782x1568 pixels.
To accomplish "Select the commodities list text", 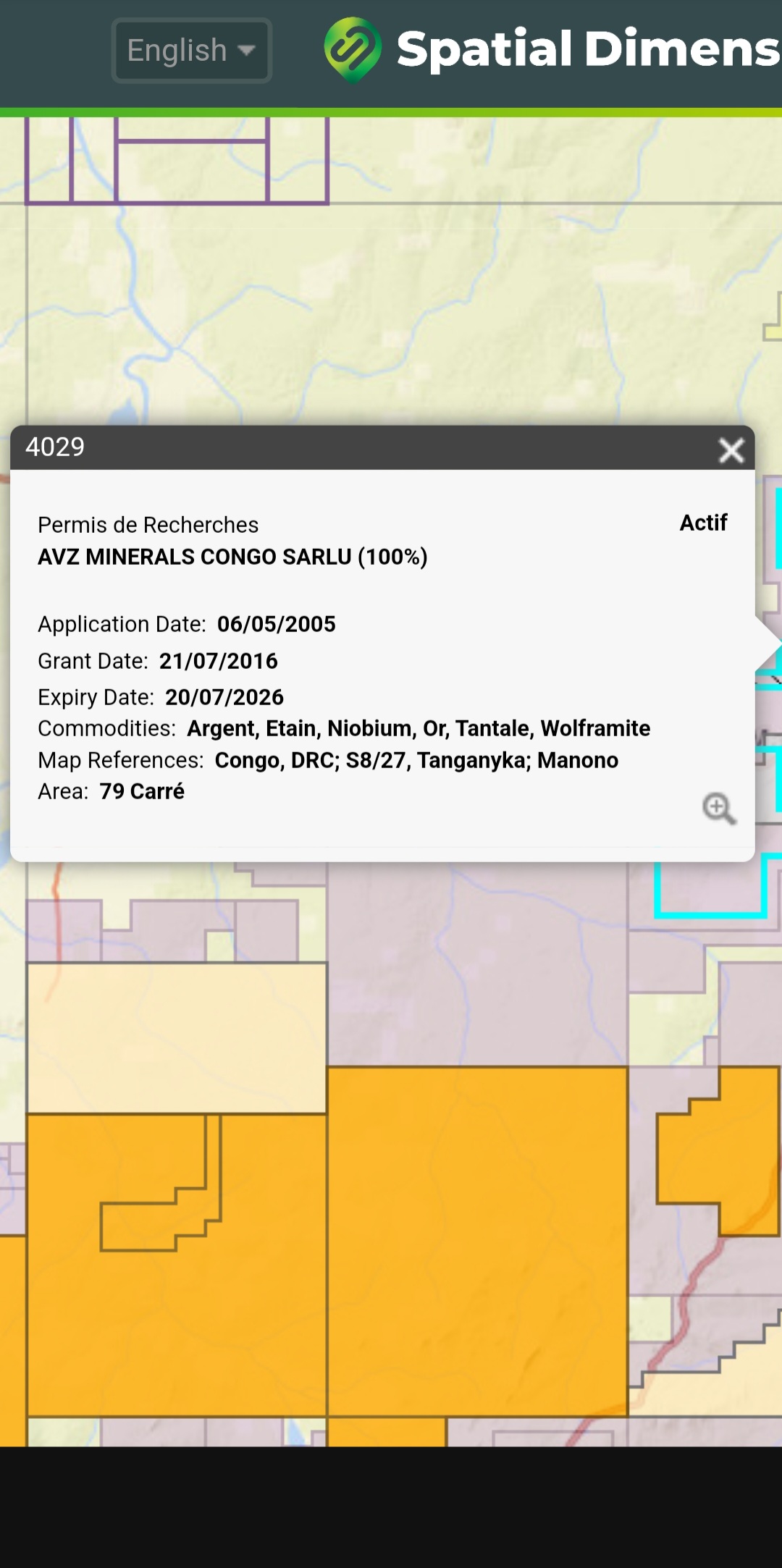I will 419,728.
